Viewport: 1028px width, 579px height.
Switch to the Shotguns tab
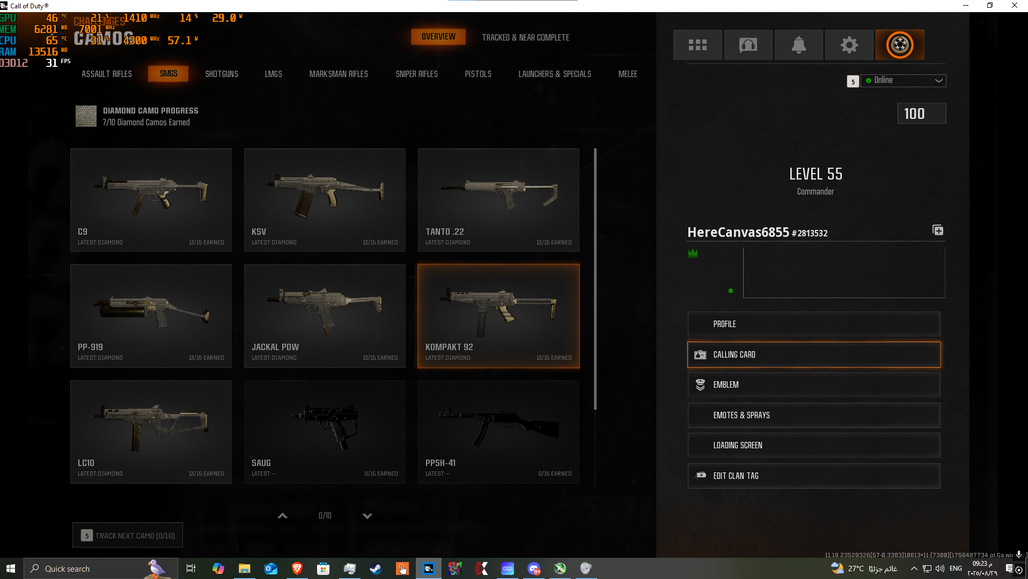222,74
